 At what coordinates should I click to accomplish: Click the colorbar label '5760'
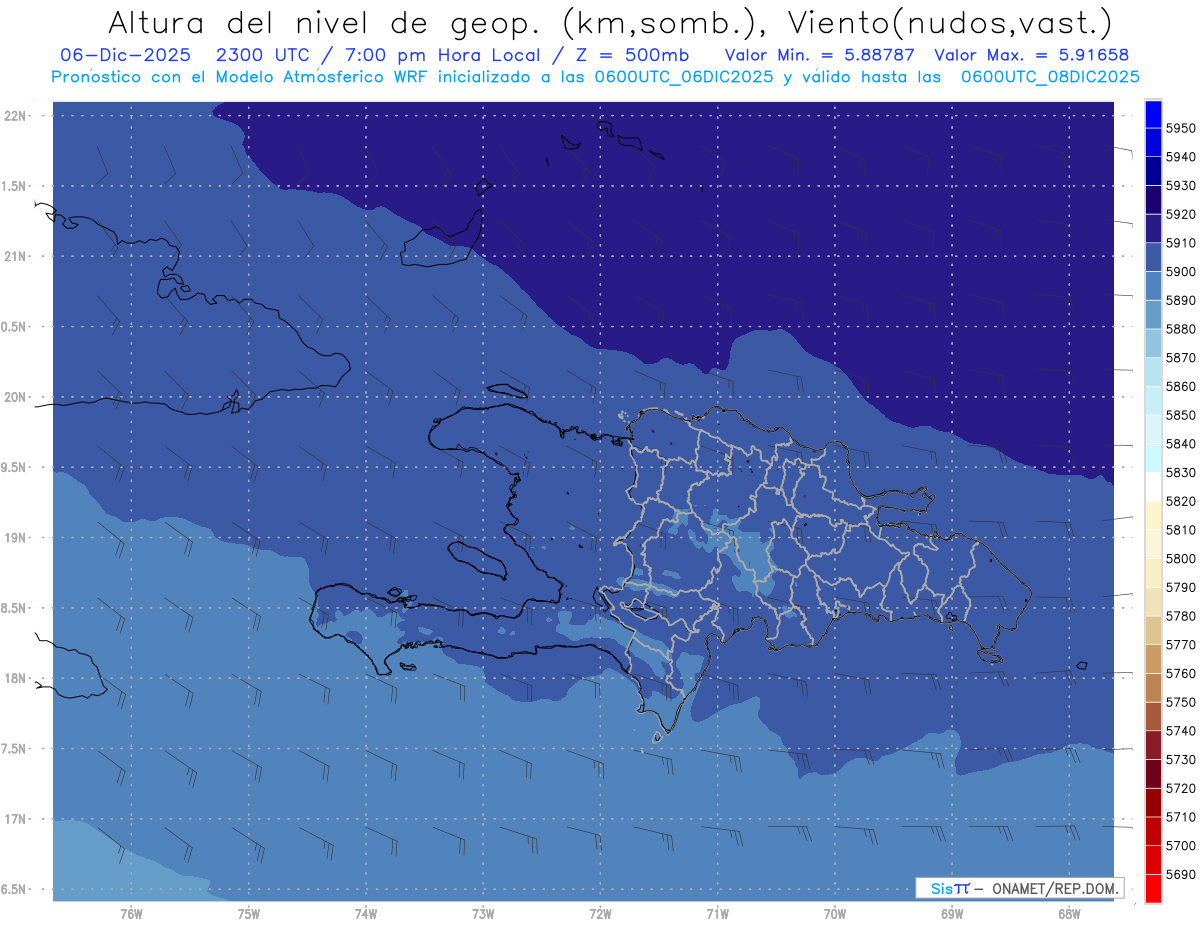coord(1180,674)
